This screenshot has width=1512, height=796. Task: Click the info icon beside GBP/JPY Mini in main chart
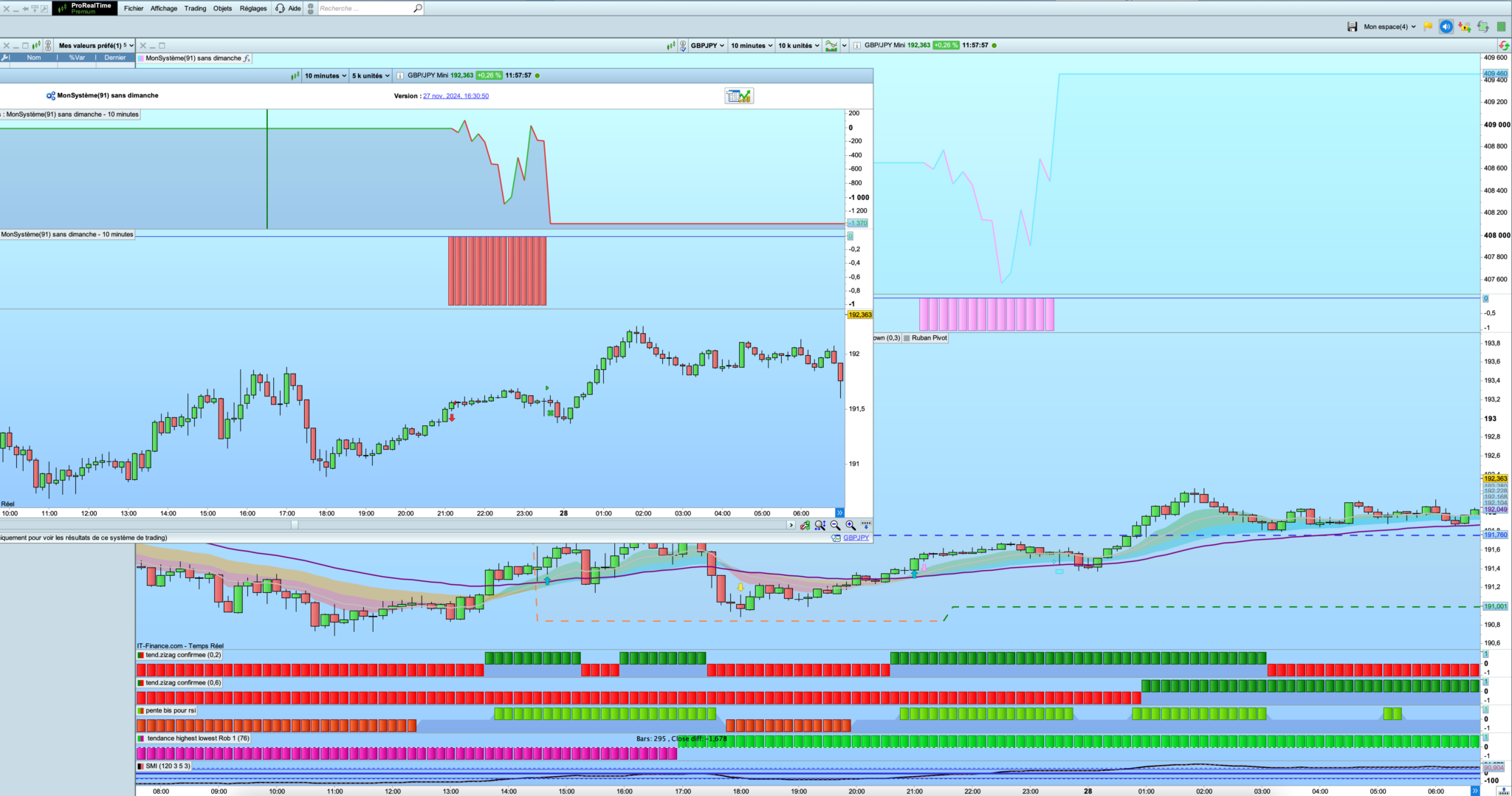tap(856, 45)
